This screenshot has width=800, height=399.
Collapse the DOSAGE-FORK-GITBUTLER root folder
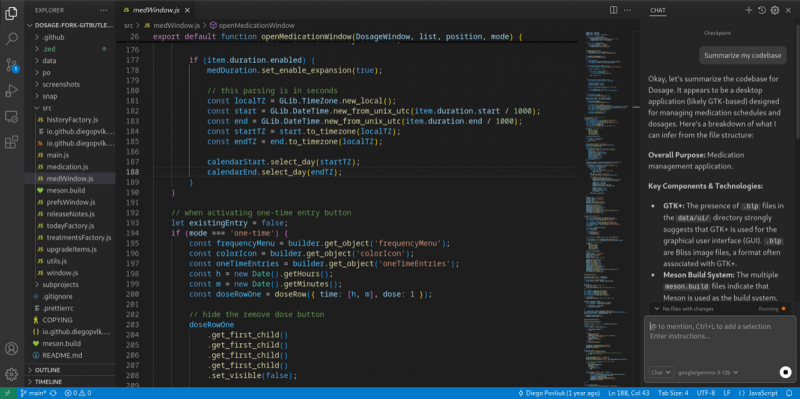point(70,25)
